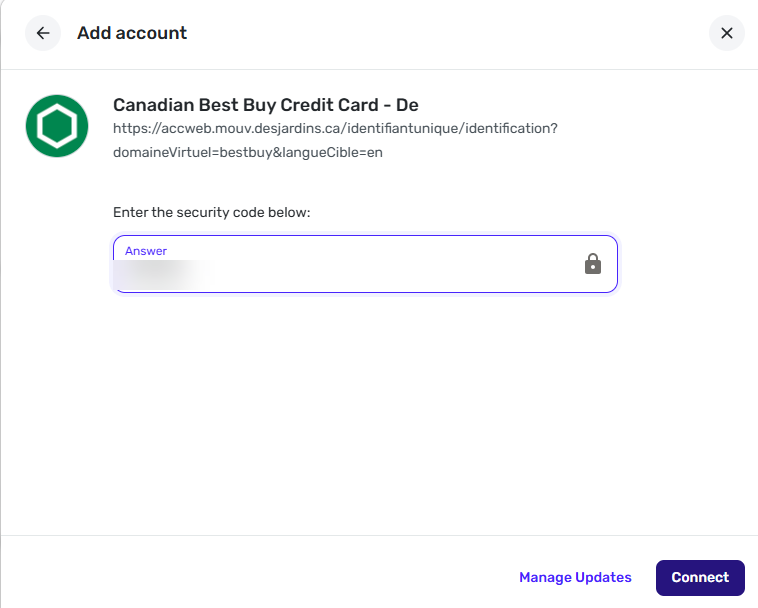Click the accweb.mouv.desjardins.ca URL line
The image size is (758, 608).
pos(335,129)
